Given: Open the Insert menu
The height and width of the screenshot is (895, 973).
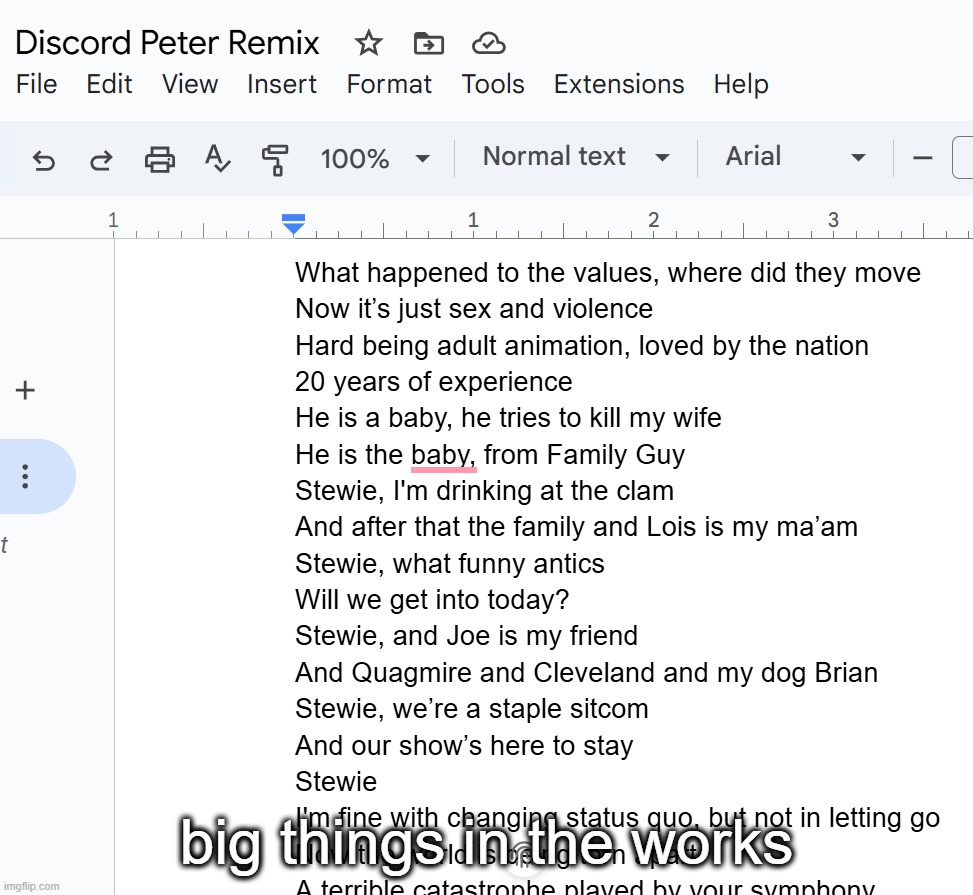Looking at the screenshot, I should (x=282, y=84).
